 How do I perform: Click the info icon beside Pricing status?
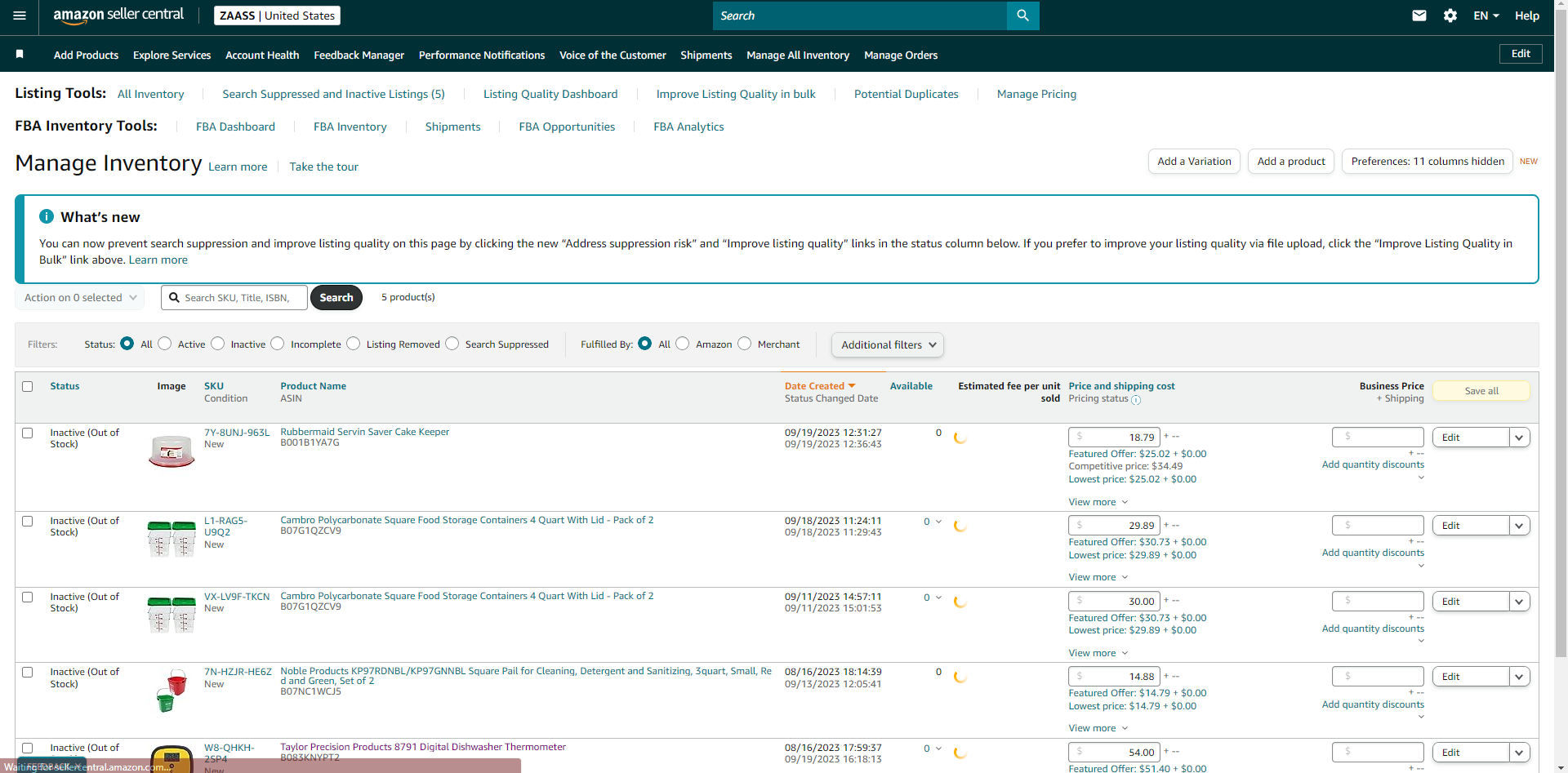pyautogui.click(x=1136, y=400)
